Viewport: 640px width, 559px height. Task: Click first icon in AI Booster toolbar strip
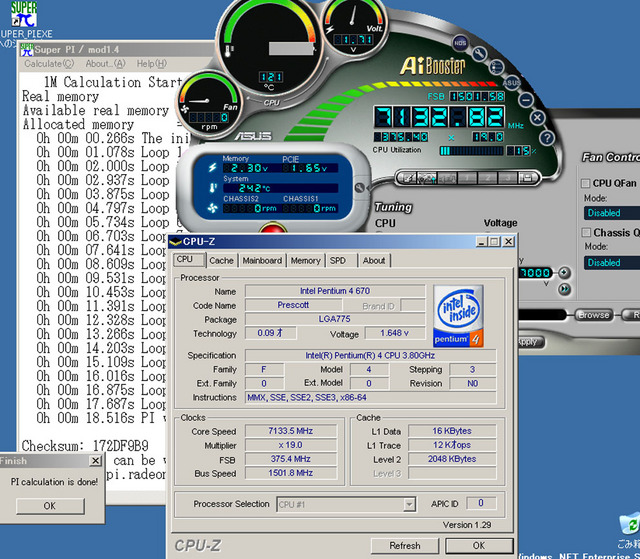point(407,178)
